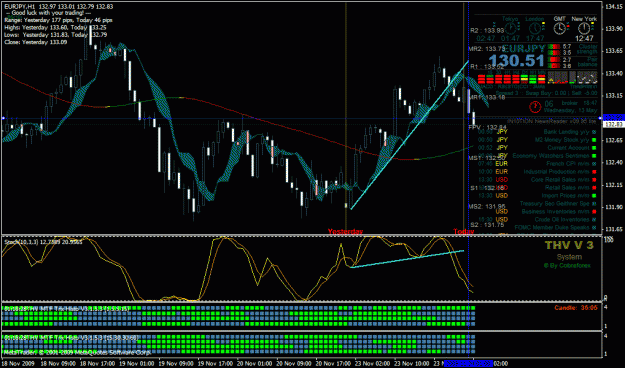The width and height of the screenshot is (625, 368).
Task: Click the Close: Yesterday 133.09 text line
Action: (35, 42)
